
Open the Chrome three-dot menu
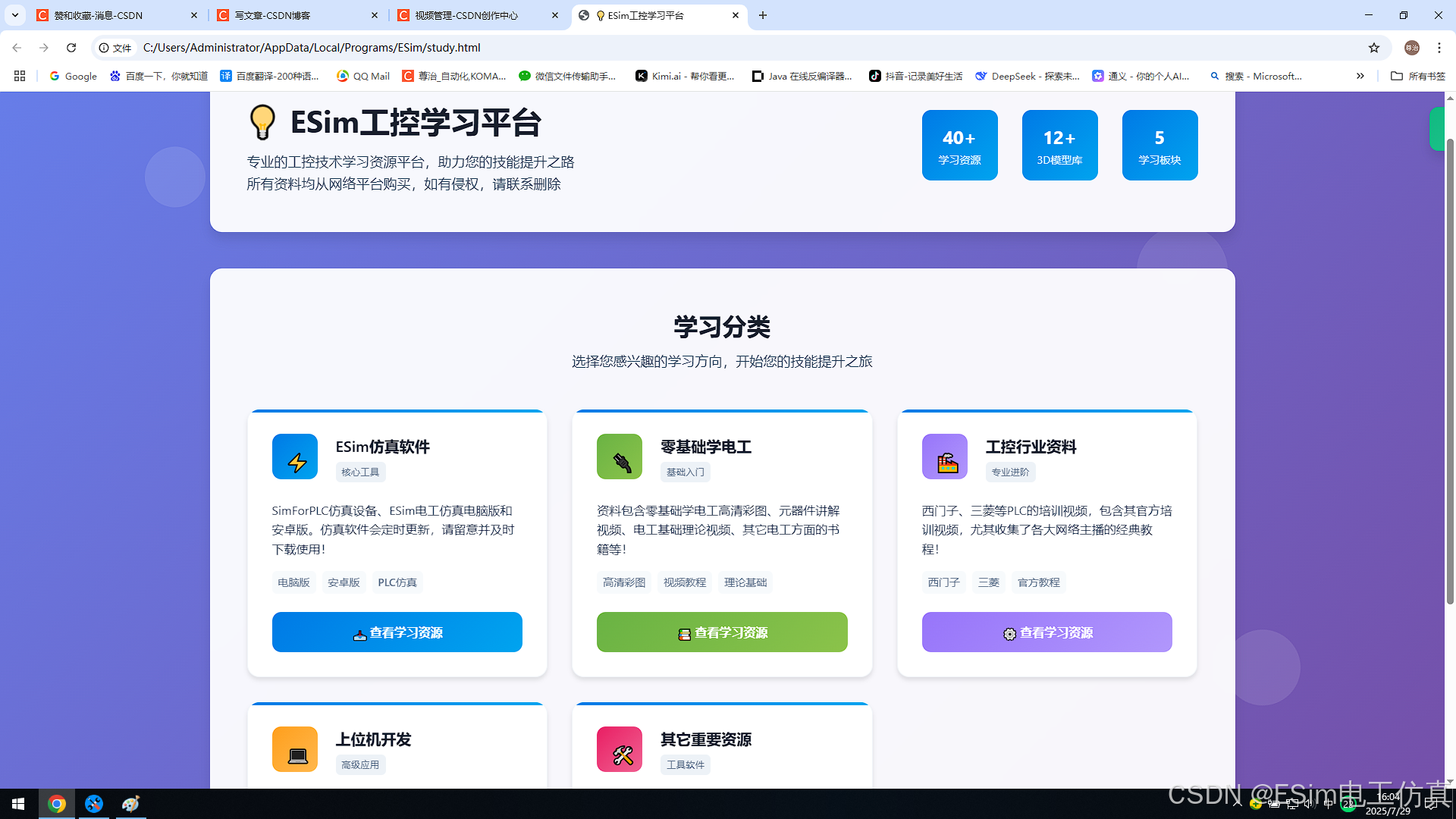click(x=1439, y=48)
